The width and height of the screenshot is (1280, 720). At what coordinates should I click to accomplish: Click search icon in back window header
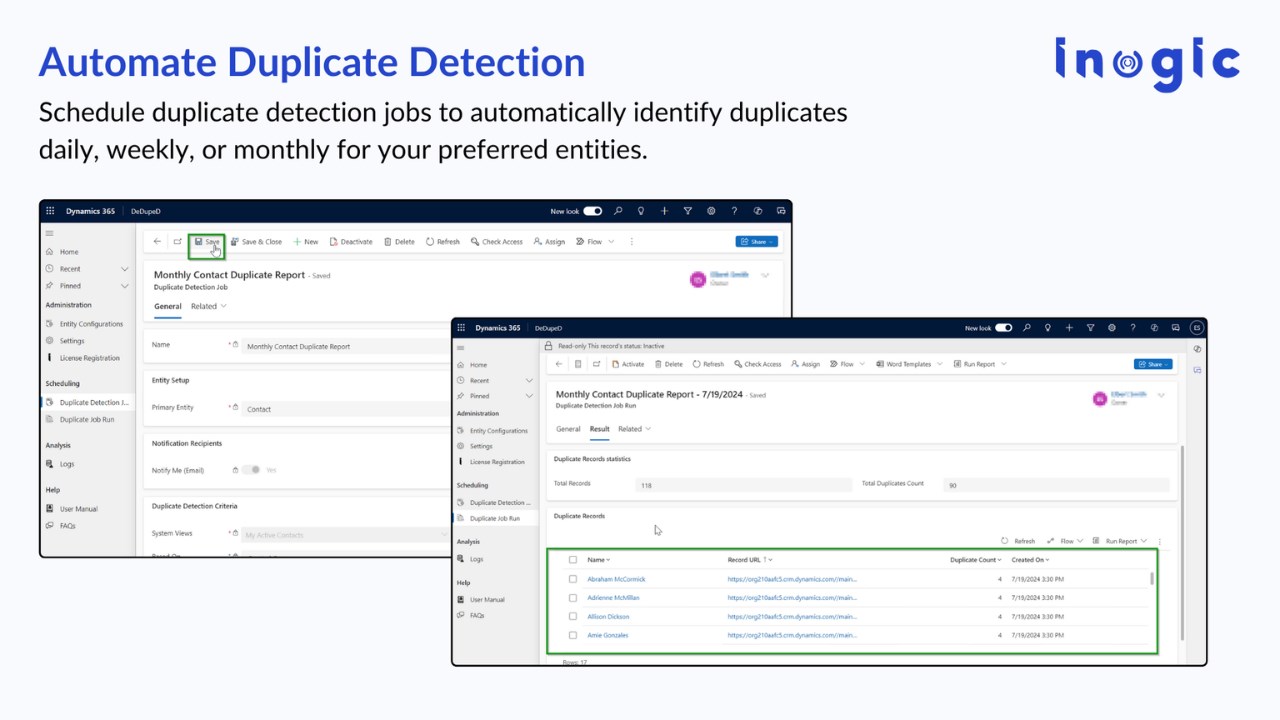(x=618, y=211)
